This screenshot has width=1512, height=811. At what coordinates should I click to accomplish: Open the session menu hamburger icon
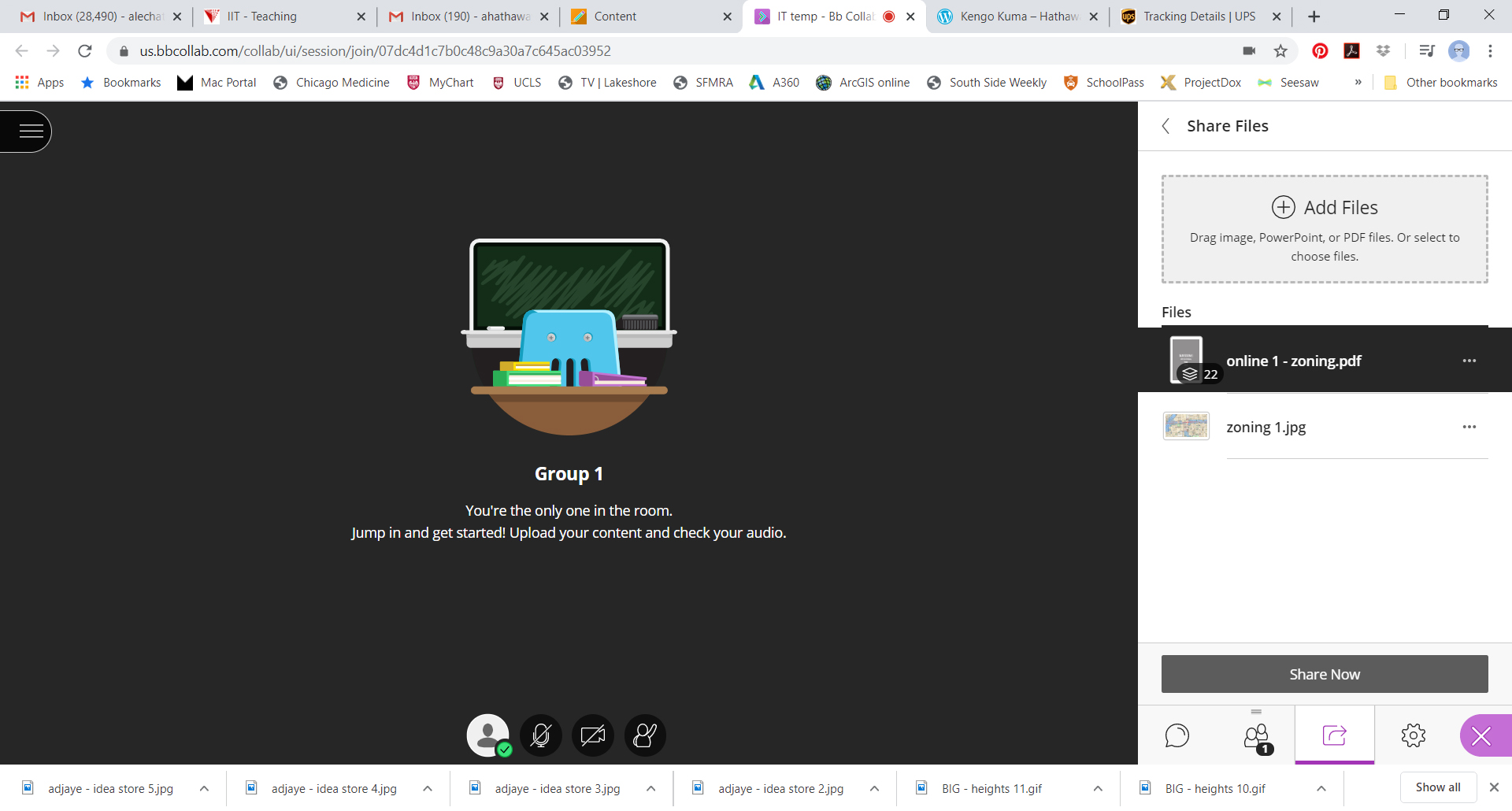31,131
